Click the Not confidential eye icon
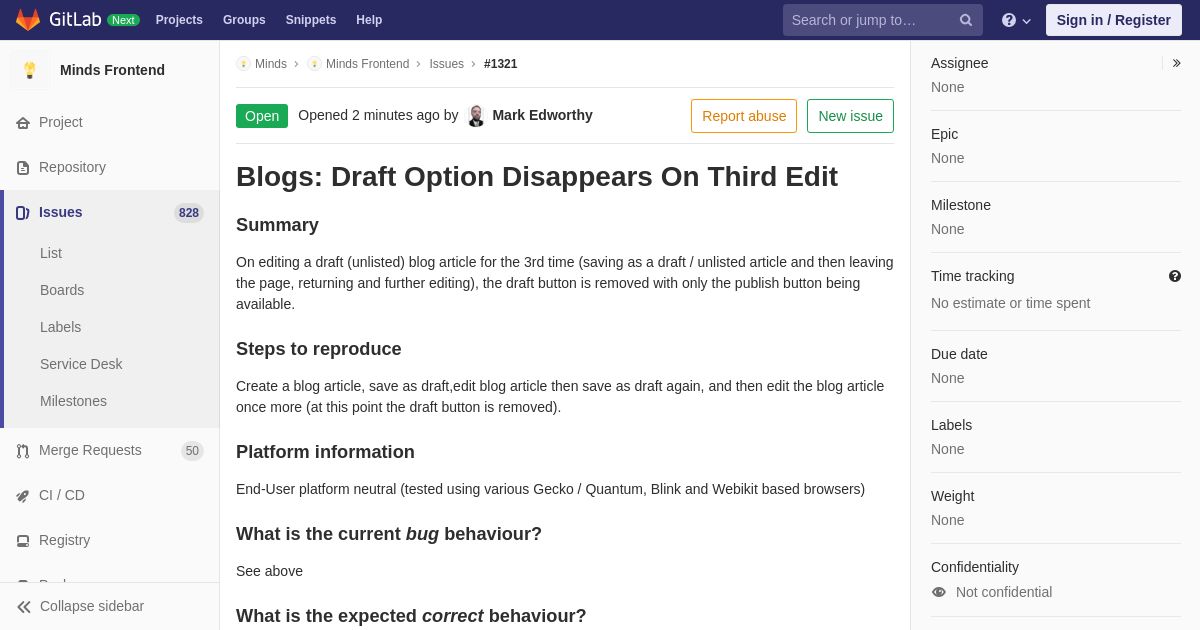This screenshot has height=630, width=1200. [939, 592]
